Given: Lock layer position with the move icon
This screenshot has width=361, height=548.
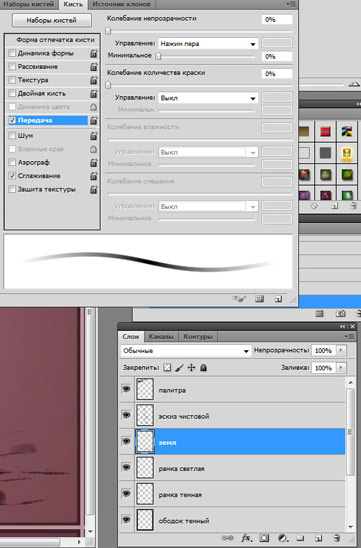Looking at the screenshot, I should (192, 368).
